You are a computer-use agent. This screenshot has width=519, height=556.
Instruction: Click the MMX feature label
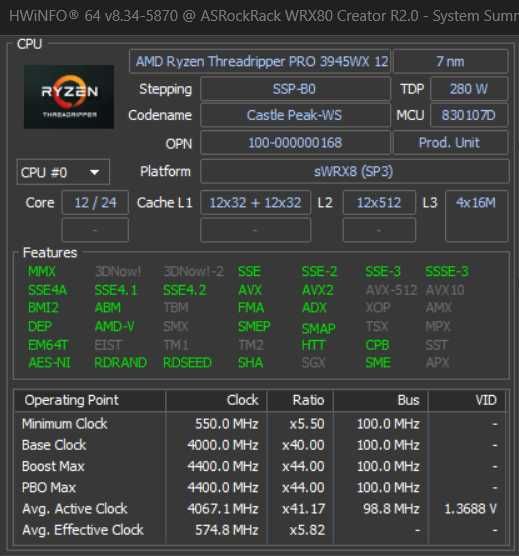(x=42, y=272)
